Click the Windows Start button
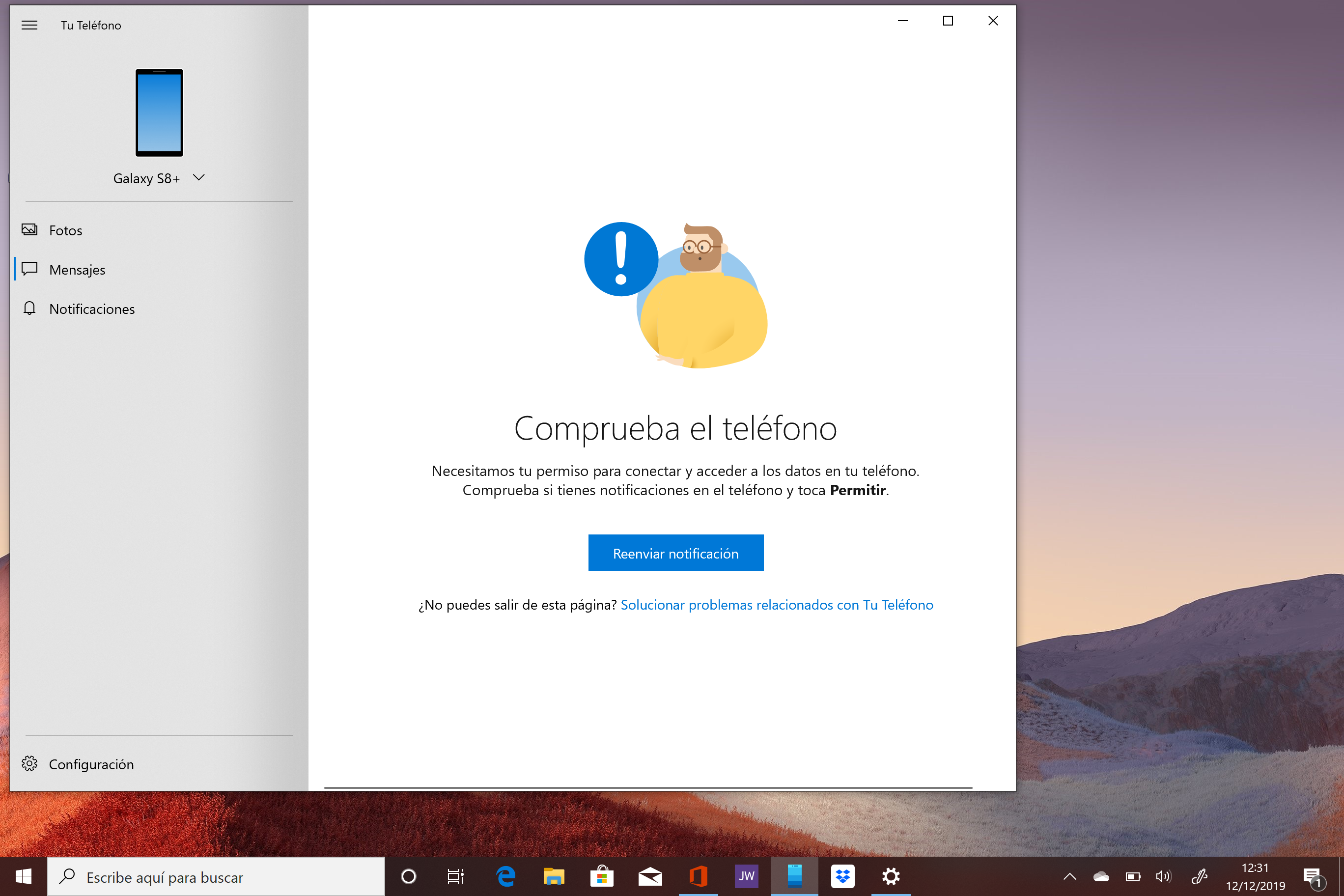This screenshot has height=896, width=1344. click(24, 876)
